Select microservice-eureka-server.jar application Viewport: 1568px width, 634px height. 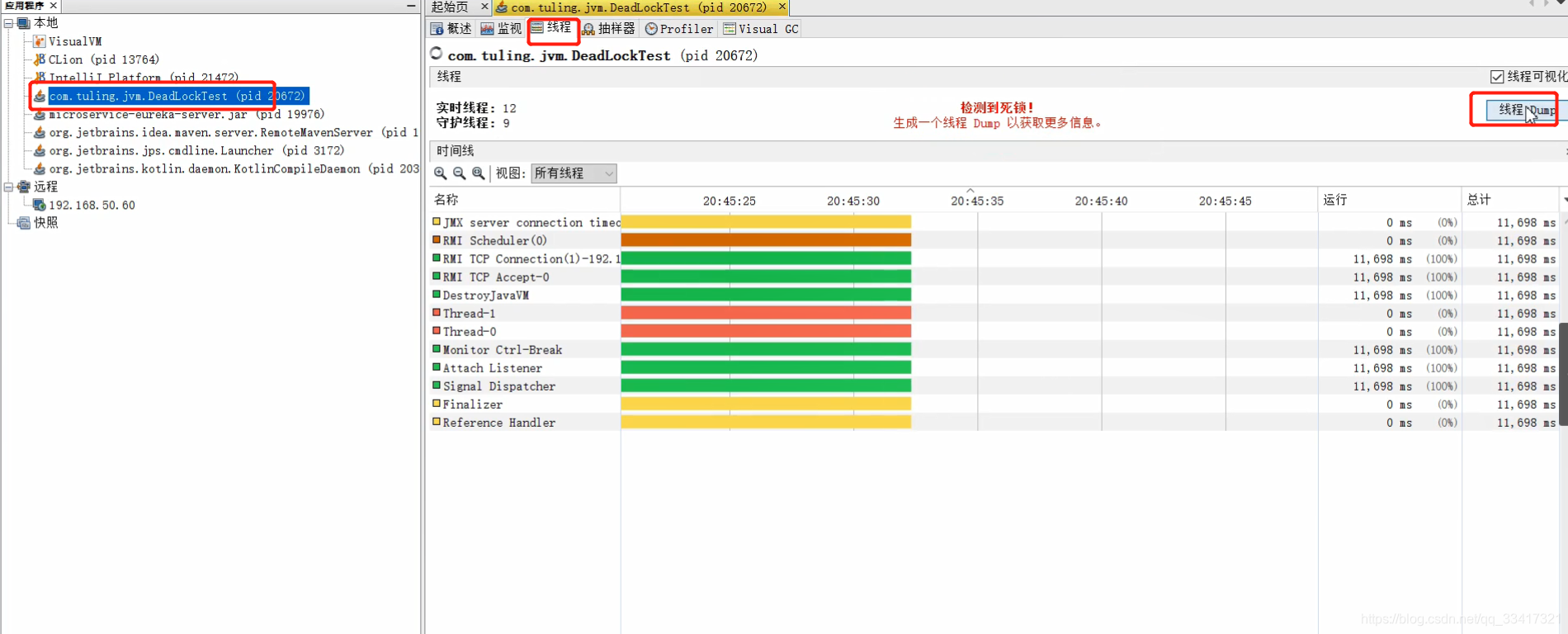pyautogui.click(x=187, y=114)
